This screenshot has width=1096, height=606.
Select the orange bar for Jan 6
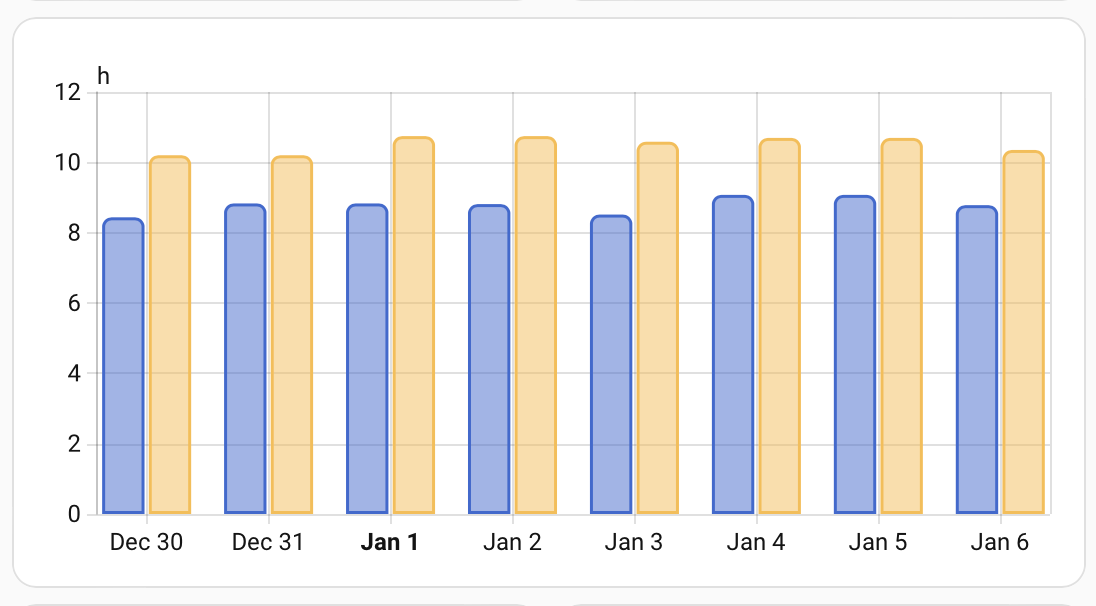(1024, 333)
